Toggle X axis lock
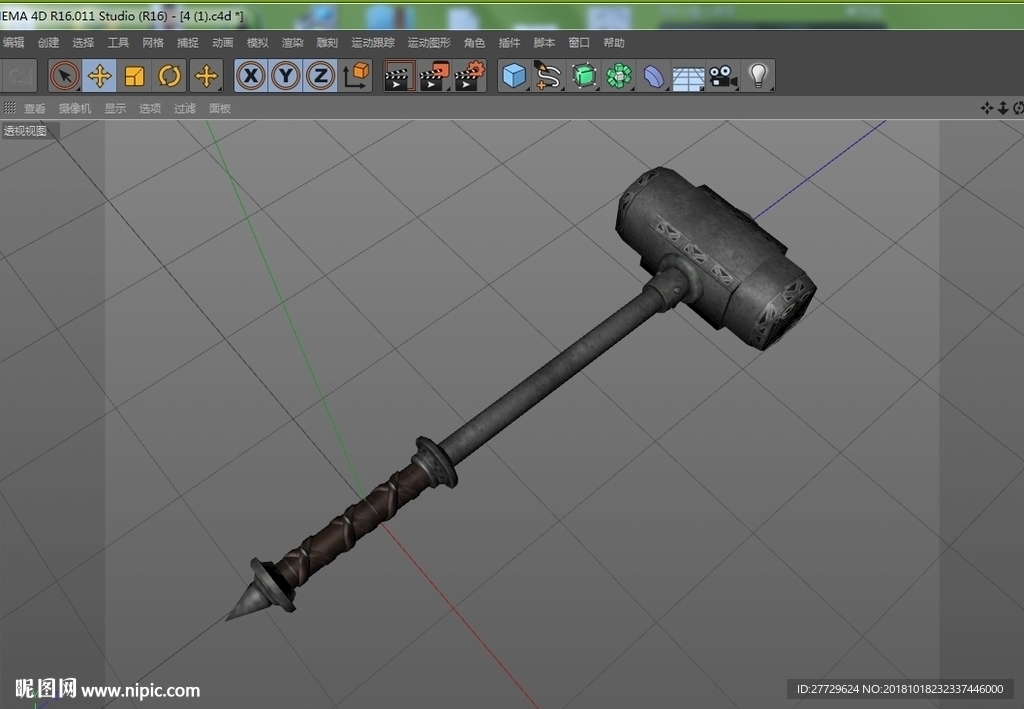The height and width of the screenshot is (709, 1024). pyautogui.click(x=251, y=76)
